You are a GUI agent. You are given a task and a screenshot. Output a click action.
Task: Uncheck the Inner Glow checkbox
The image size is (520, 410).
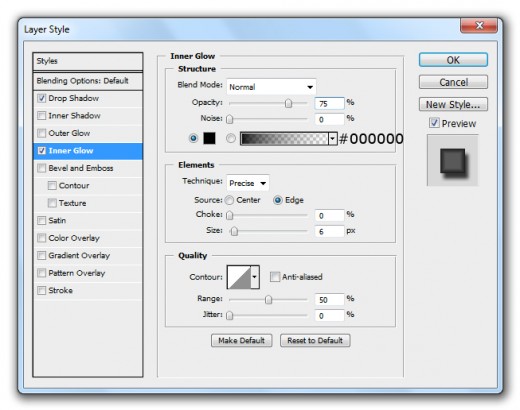42,151
